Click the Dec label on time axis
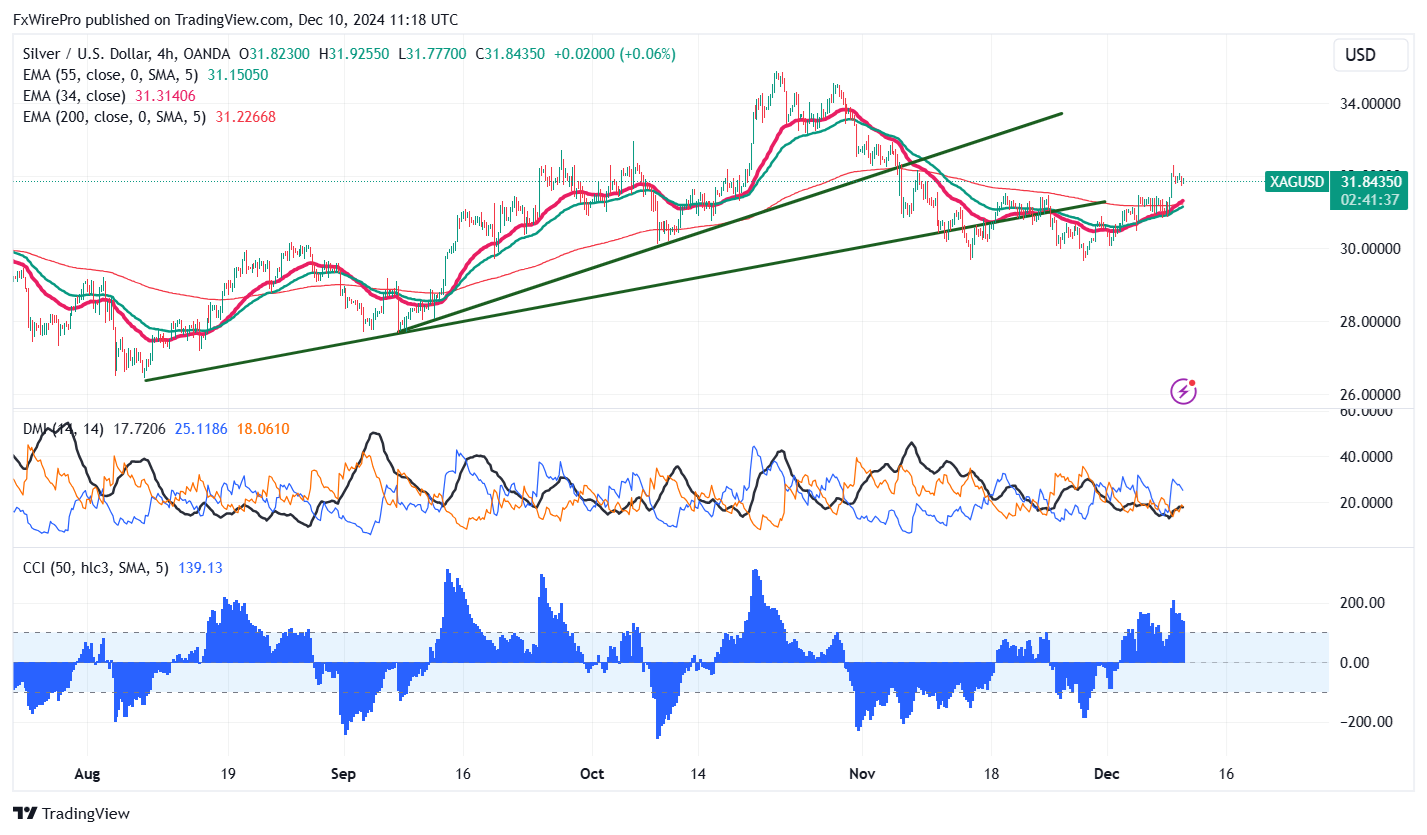 click(x=1107, y=774)
